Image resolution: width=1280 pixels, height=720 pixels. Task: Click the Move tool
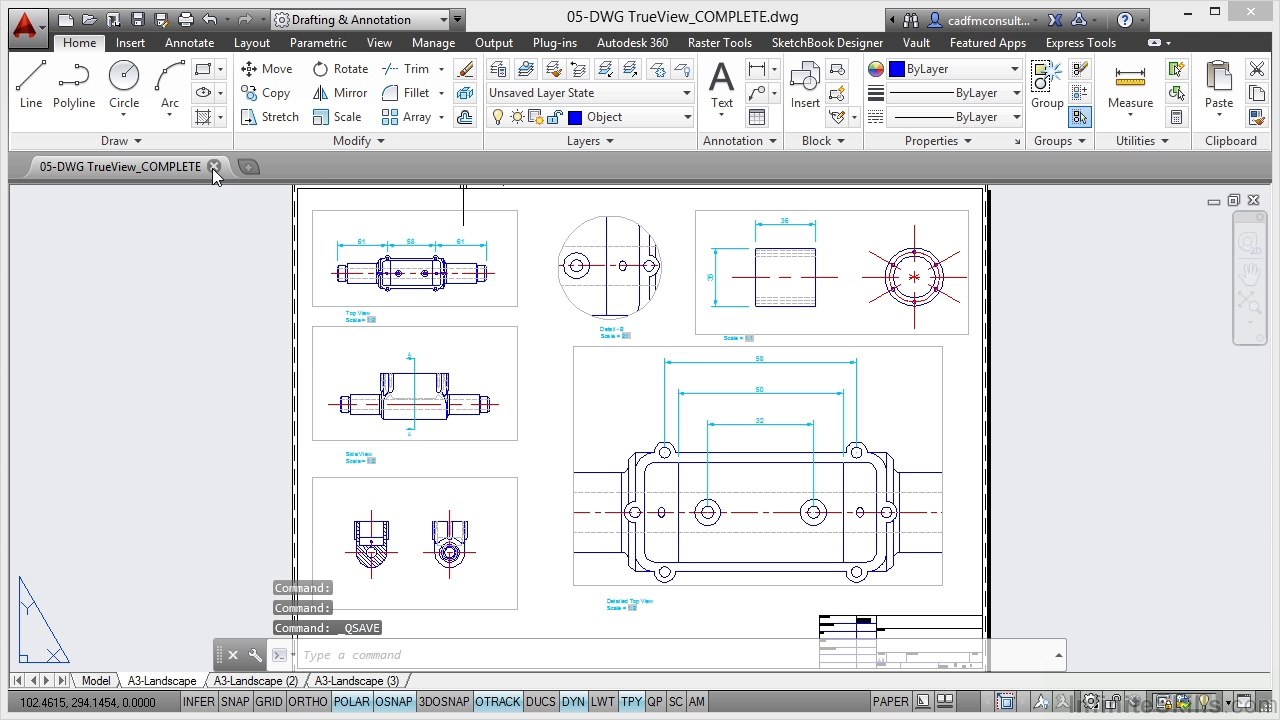pos(267,69)
